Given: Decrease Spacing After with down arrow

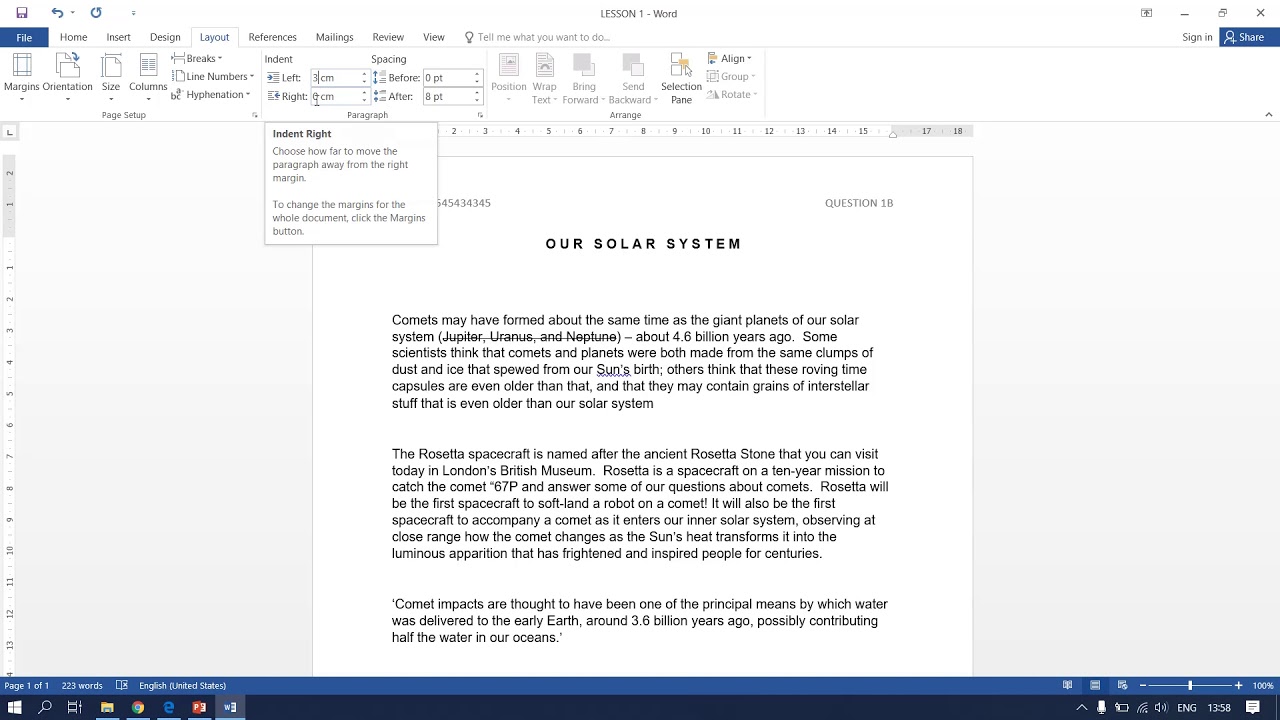Looking at the screenshot, I should 477,100.
